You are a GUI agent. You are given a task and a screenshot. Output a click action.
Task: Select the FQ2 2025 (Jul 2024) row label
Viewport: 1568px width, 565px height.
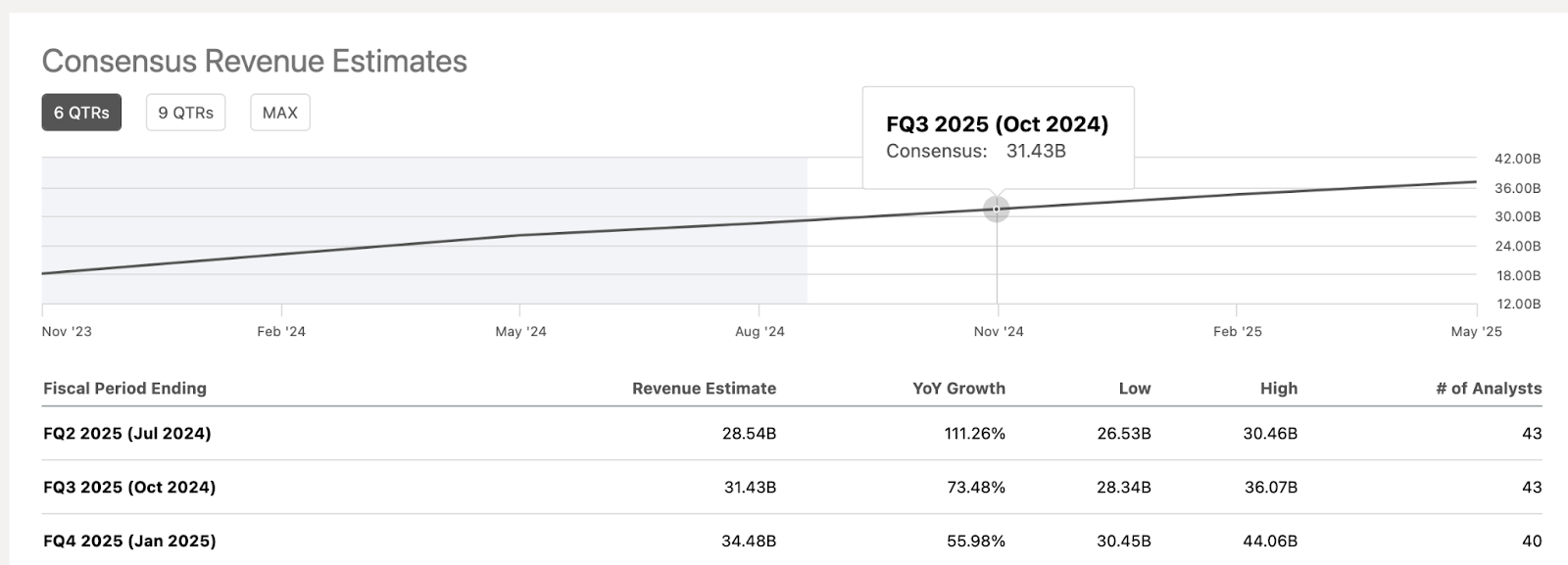click(127, 433)
